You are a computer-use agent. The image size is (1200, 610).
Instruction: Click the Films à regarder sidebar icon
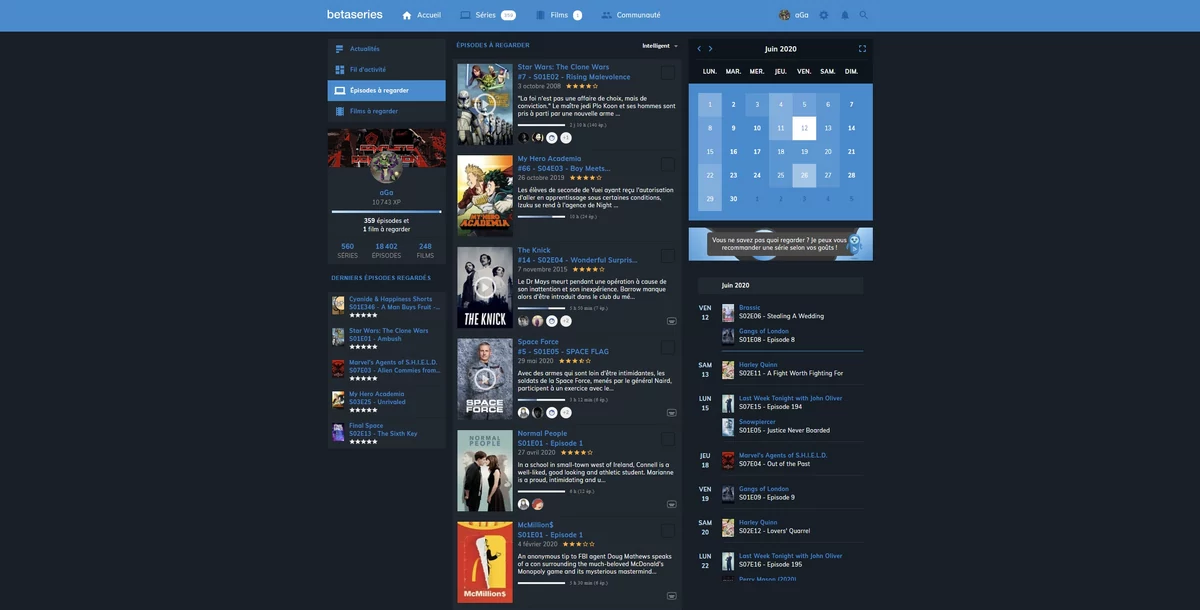coord(340,111)
